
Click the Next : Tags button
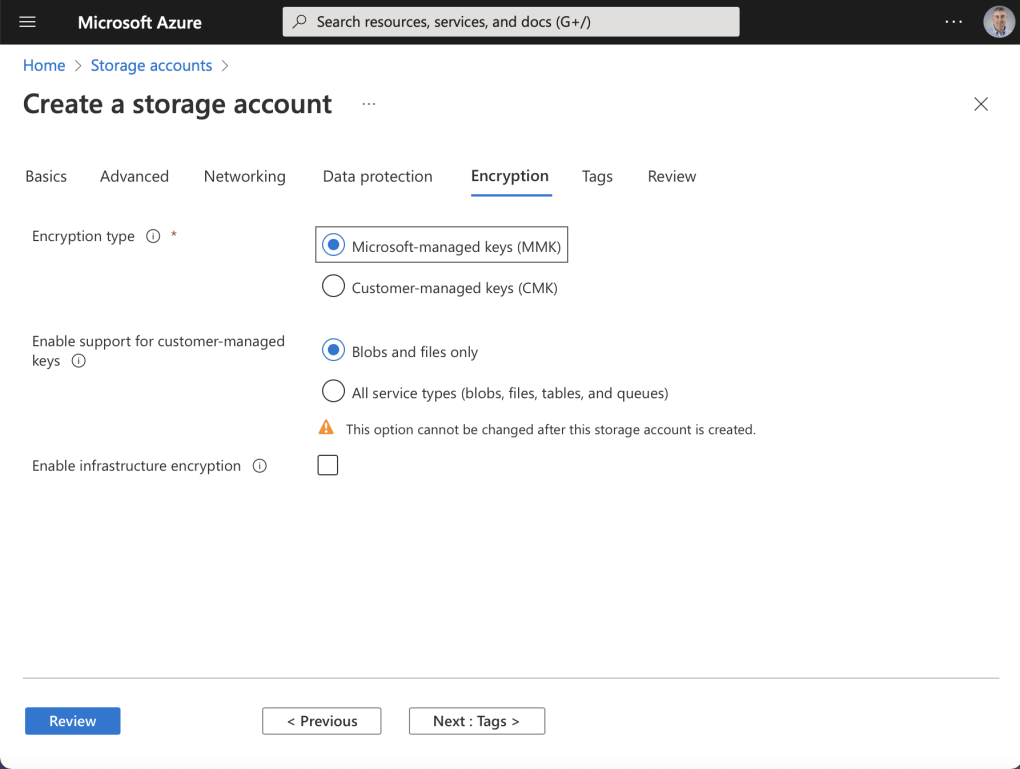(x=476, y=721)
